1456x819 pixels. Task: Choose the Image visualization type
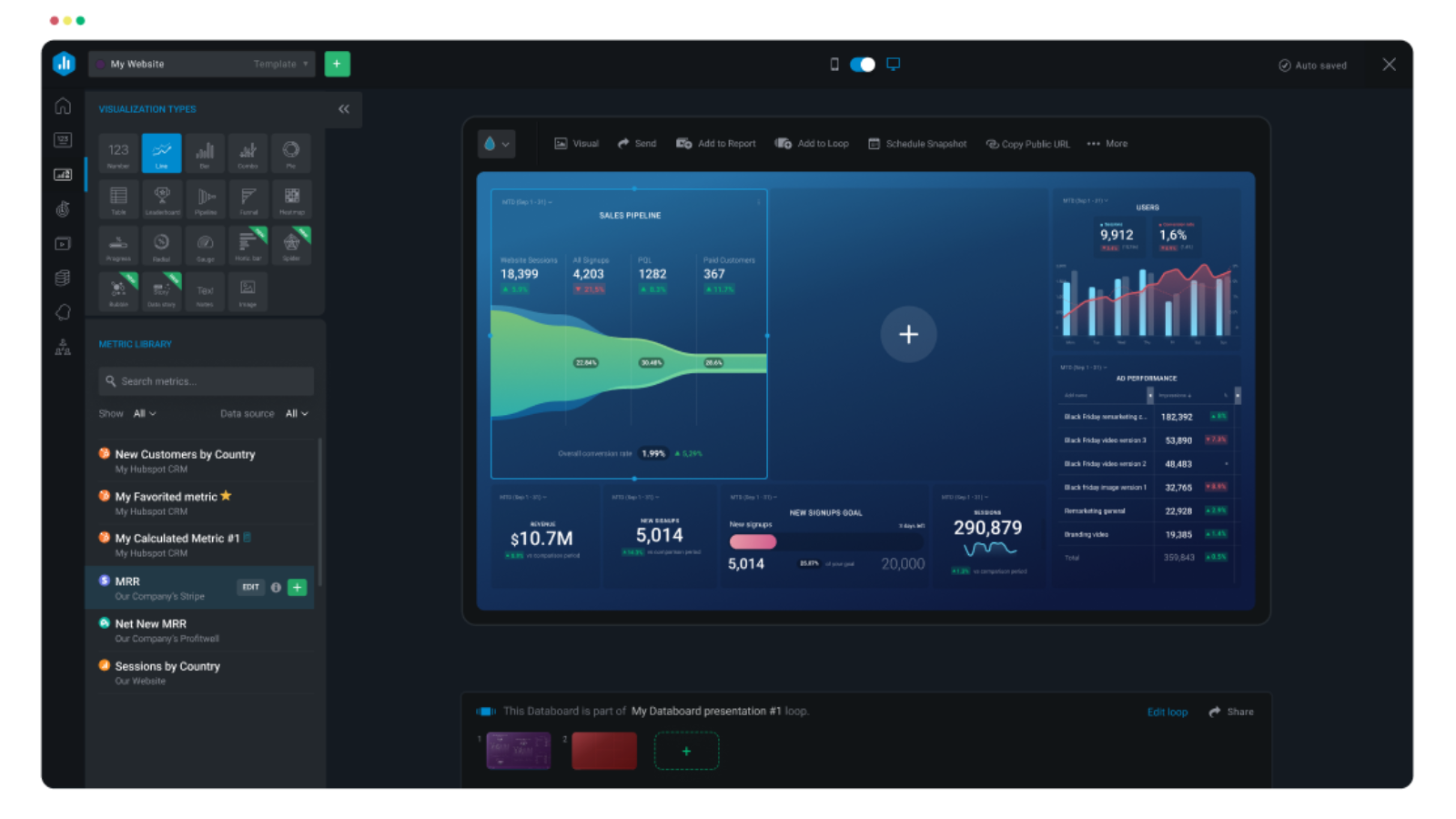tap(248, 292)
